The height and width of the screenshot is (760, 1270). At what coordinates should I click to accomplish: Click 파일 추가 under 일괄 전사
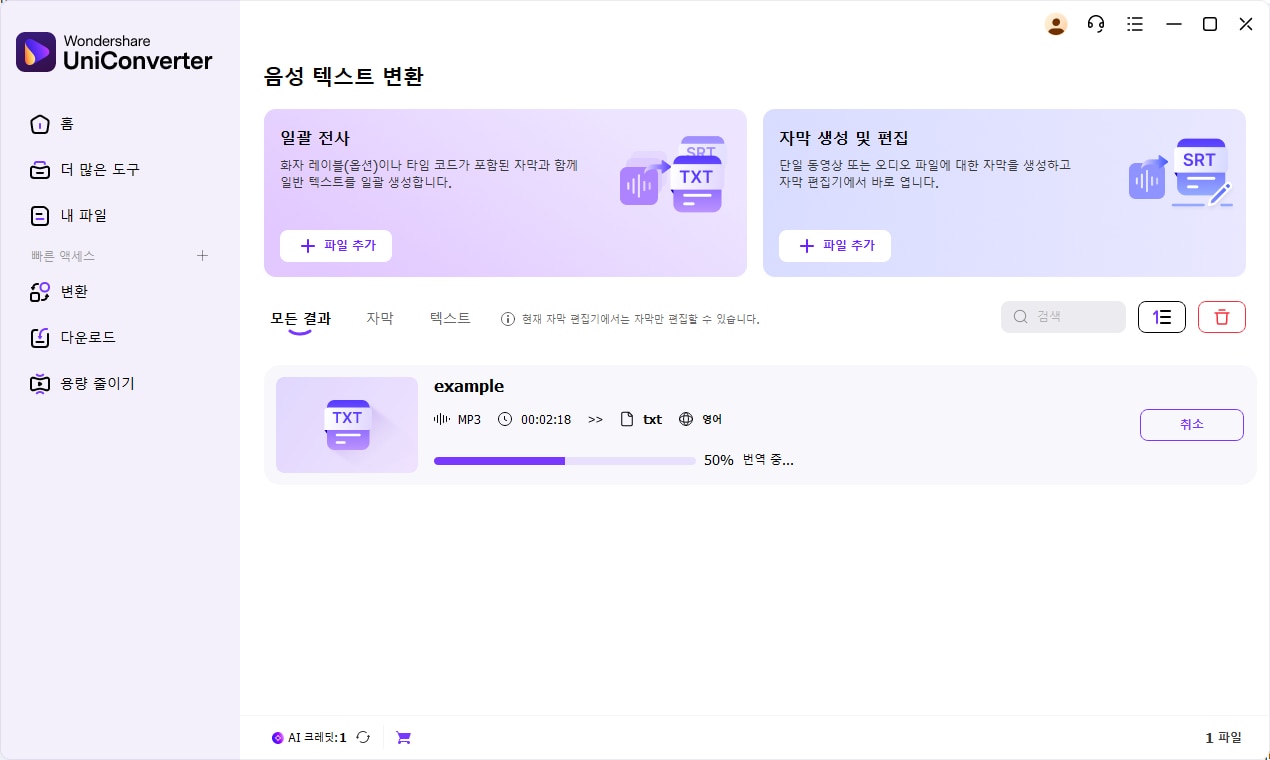(336, 246)
